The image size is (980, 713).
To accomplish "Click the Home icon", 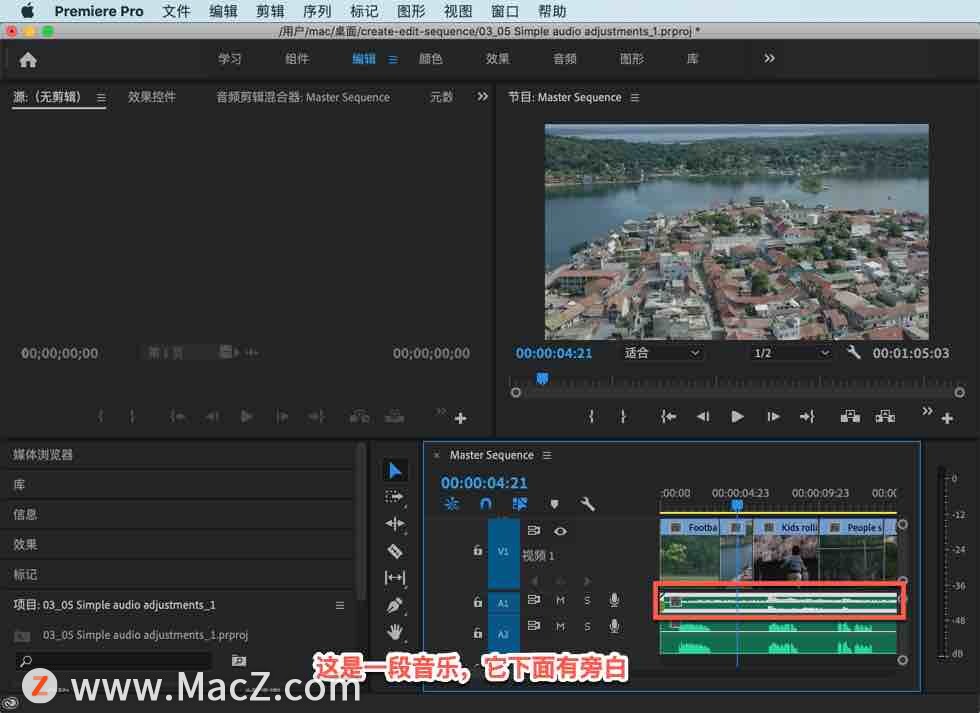I will (28, 60).
